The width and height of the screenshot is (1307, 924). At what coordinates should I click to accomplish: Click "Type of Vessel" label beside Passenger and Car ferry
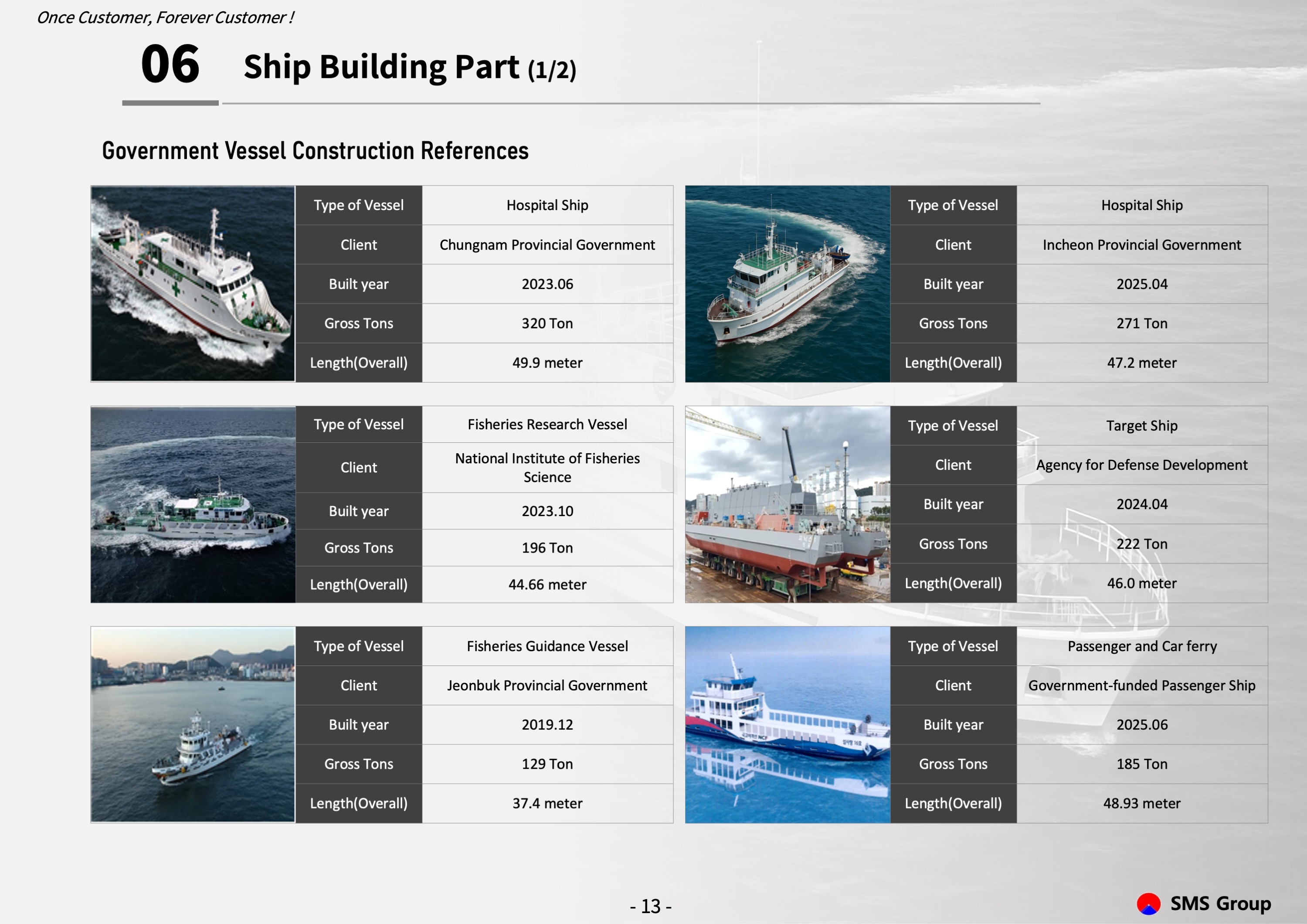[x=954, y=646]
